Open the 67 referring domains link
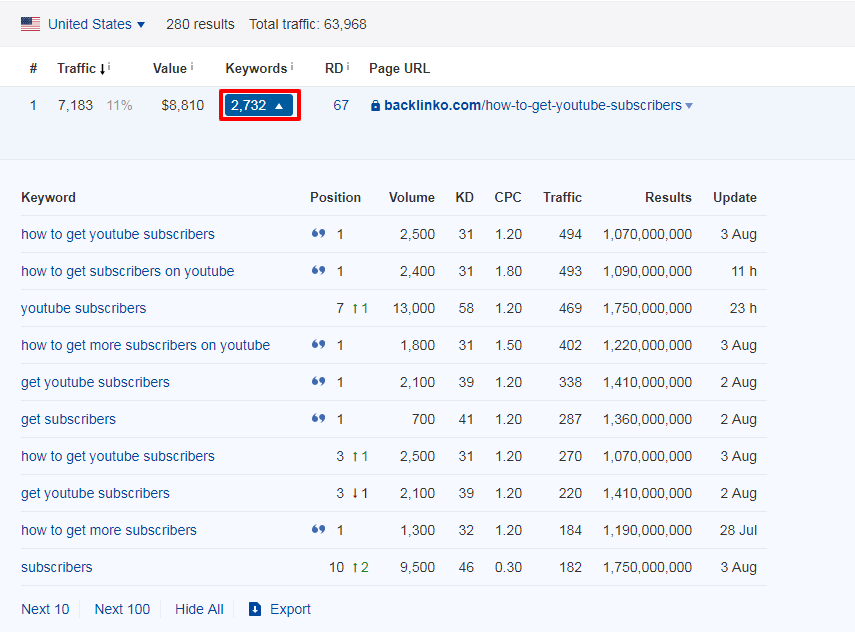855x632 pixels. (x=341, y=105)
